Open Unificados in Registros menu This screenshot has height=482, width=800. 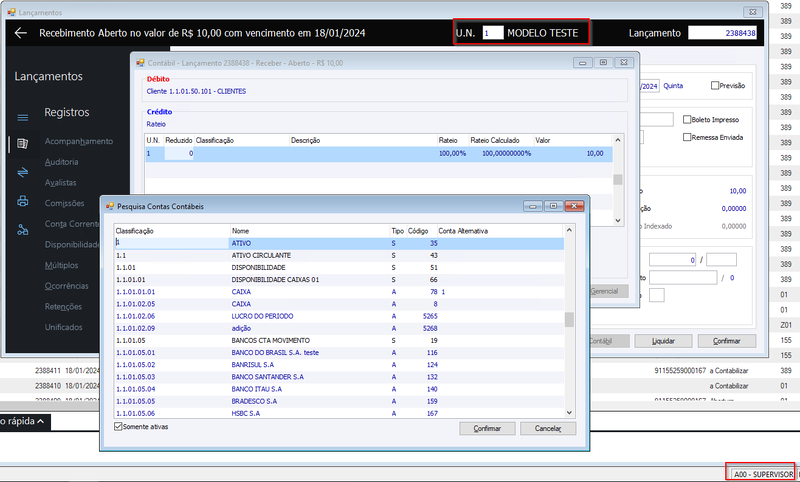[63, 327]
